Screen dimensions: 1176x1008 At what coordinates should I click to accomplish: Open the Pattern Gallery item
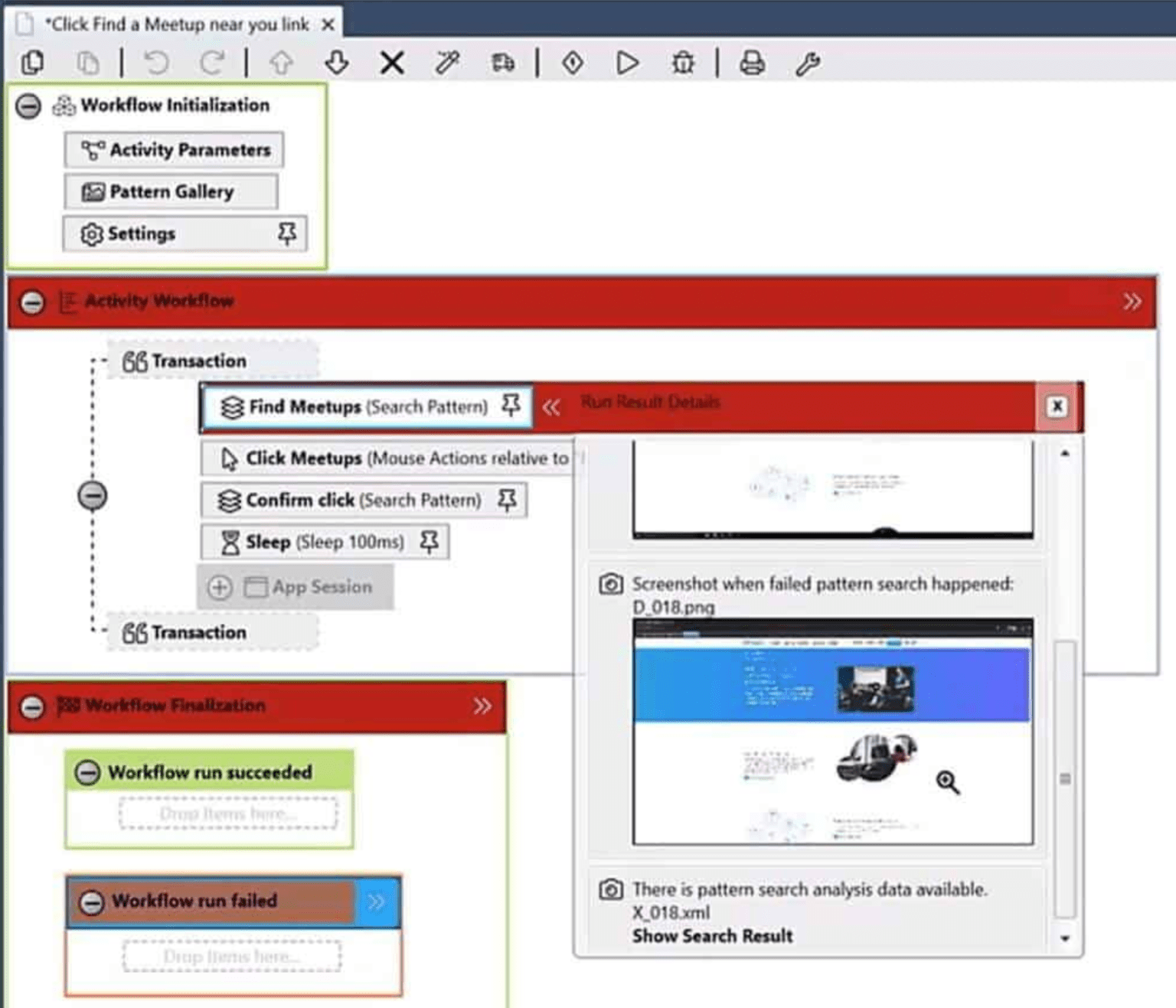(170, 192)
